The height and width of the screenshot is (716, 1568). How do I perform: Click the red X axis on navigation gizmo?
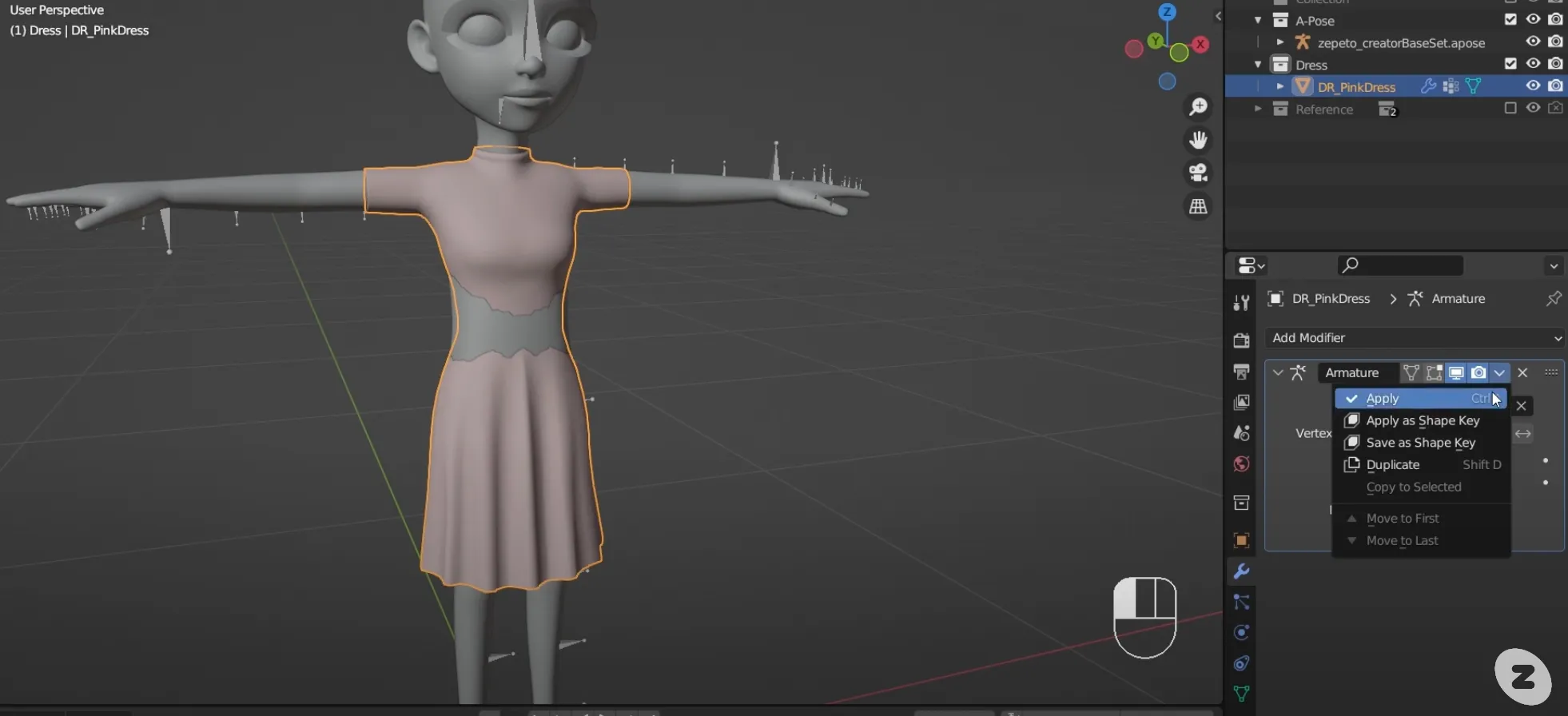[x=1200, y=45]
